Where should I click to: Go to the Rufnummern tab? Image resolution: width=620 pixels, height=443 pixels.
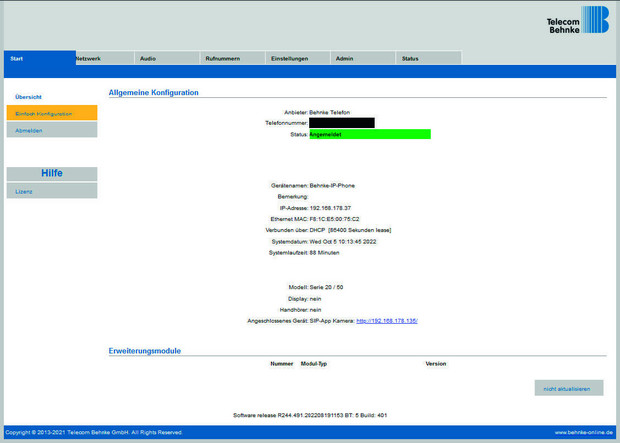click(x=231, y=58)
